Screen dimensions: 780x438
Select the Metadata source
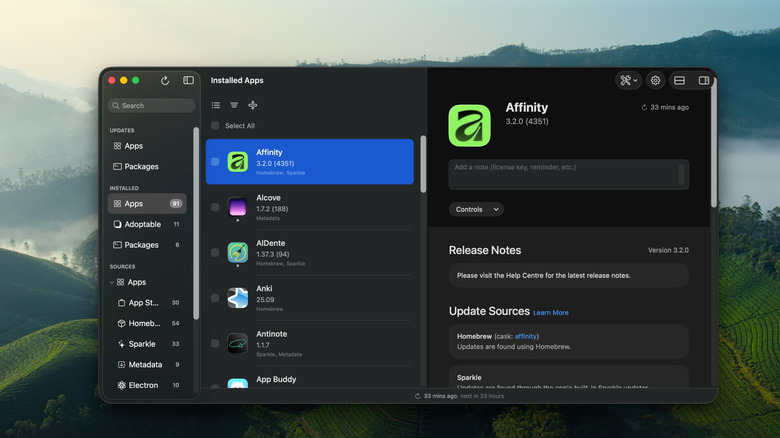pos(147,365)
